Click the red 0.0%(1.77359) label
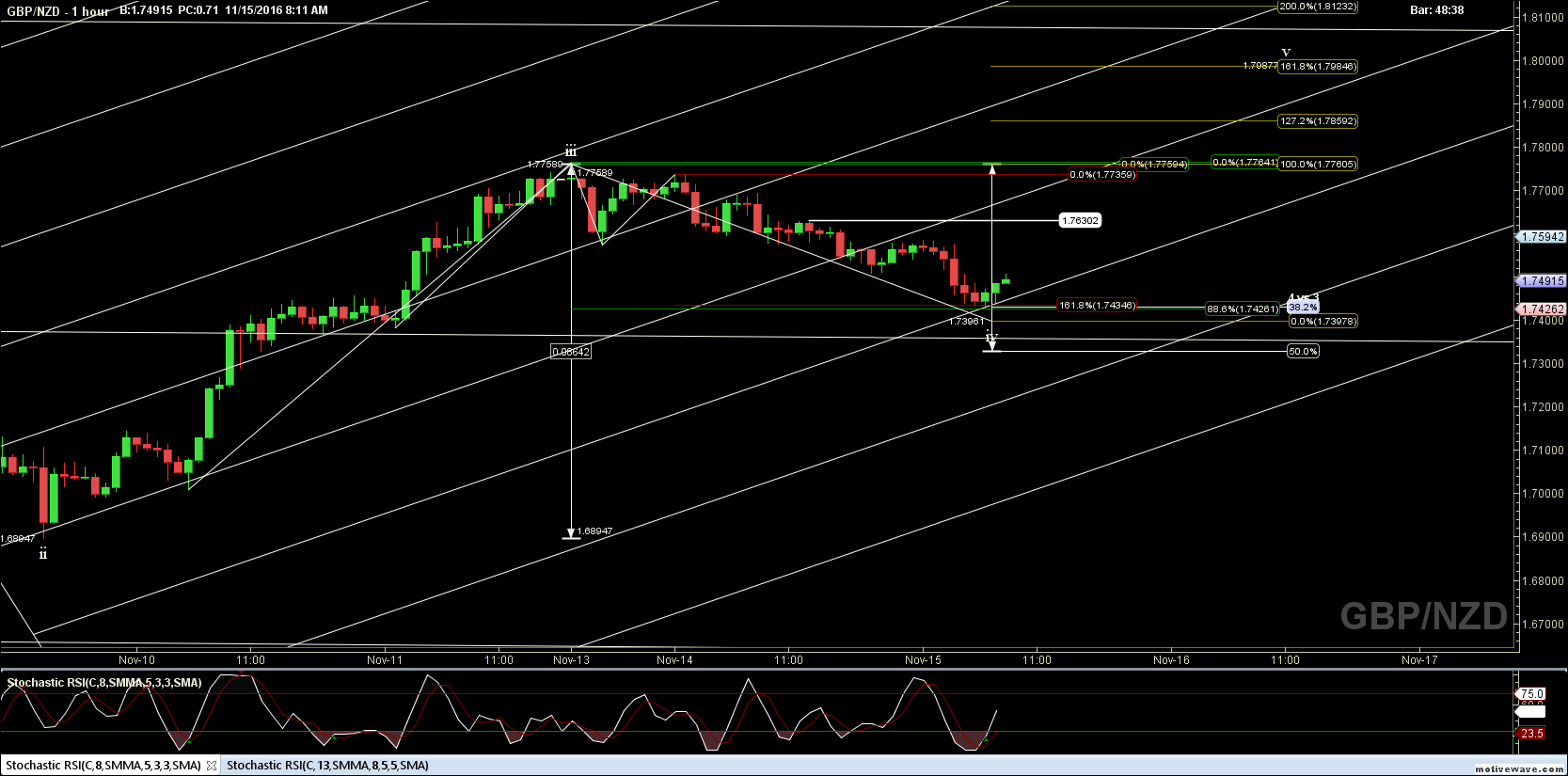The height and width of the screenshot is (776, 1568). pos(1101,175)
